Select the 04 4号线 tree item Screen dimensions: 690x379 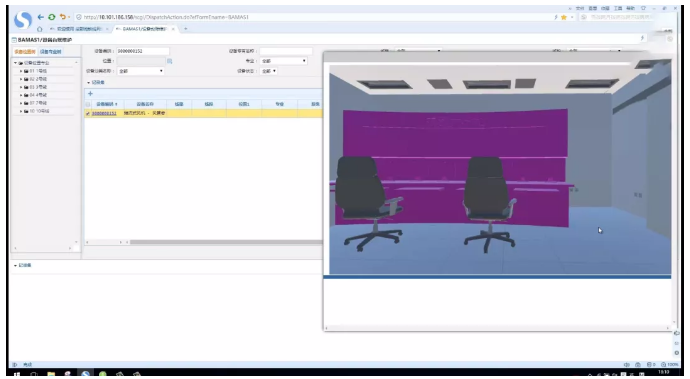click(x=38, y=95)
